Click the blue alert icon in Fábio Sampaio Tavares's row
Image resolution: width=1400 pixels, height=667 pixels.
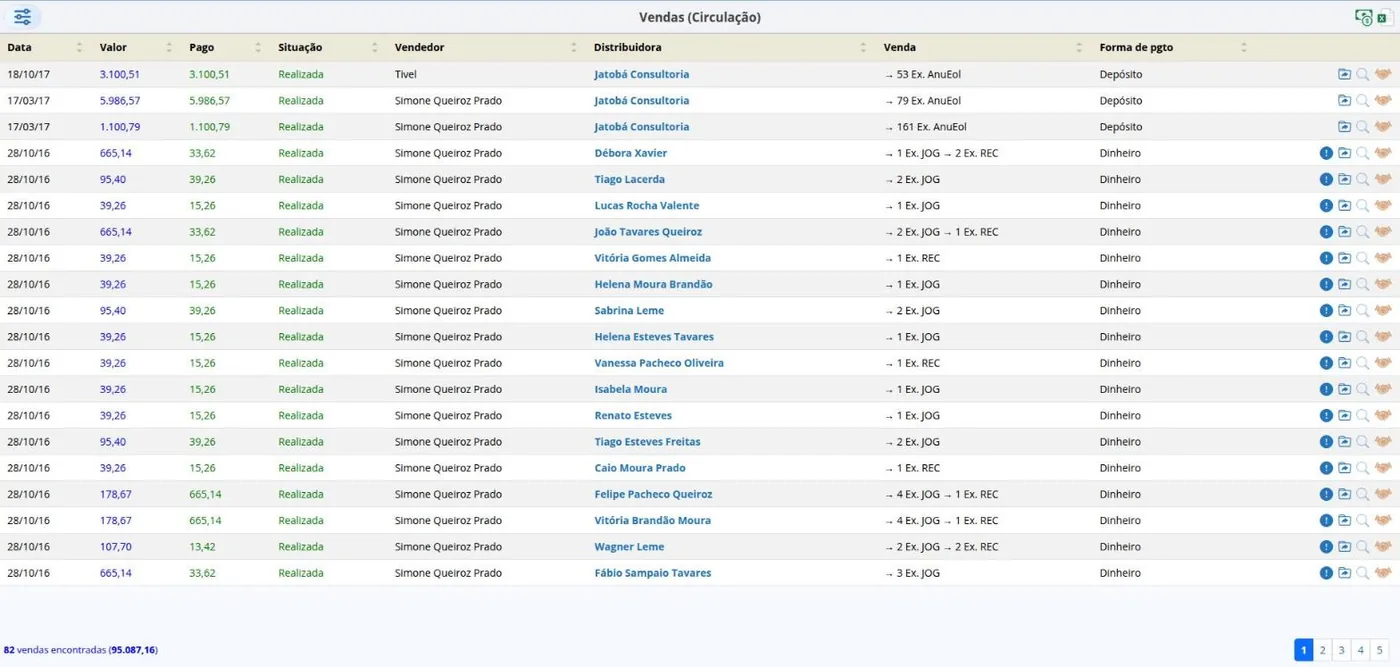point(1326,573)
